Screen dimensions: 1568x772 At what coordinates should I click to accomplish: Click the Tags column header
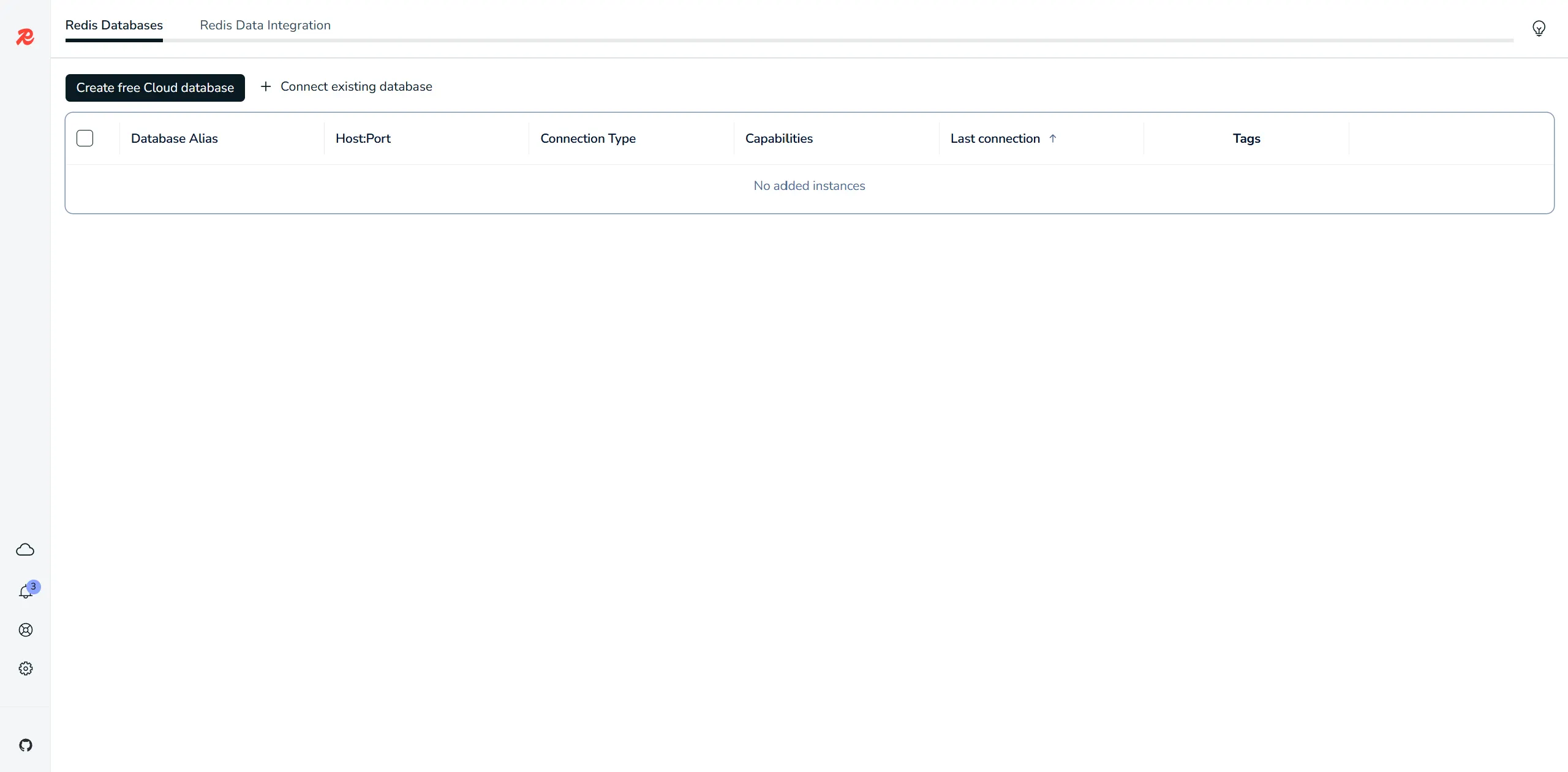1246,138
